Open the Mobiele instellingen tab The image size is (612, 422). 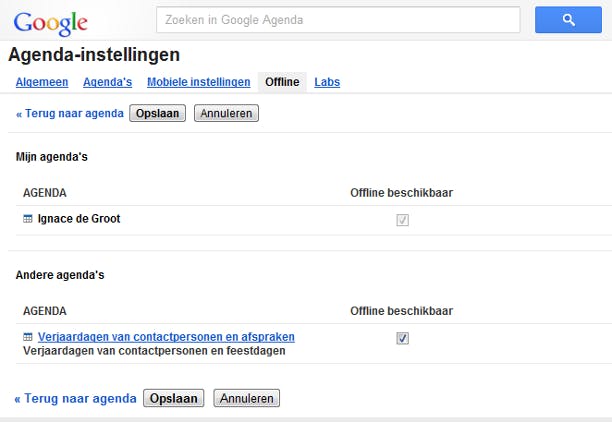198,82
